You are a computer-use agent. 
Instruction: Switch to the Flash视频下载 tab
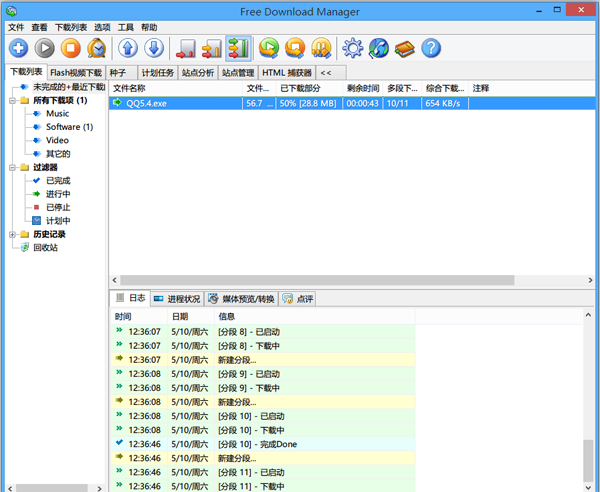point(76,73)
